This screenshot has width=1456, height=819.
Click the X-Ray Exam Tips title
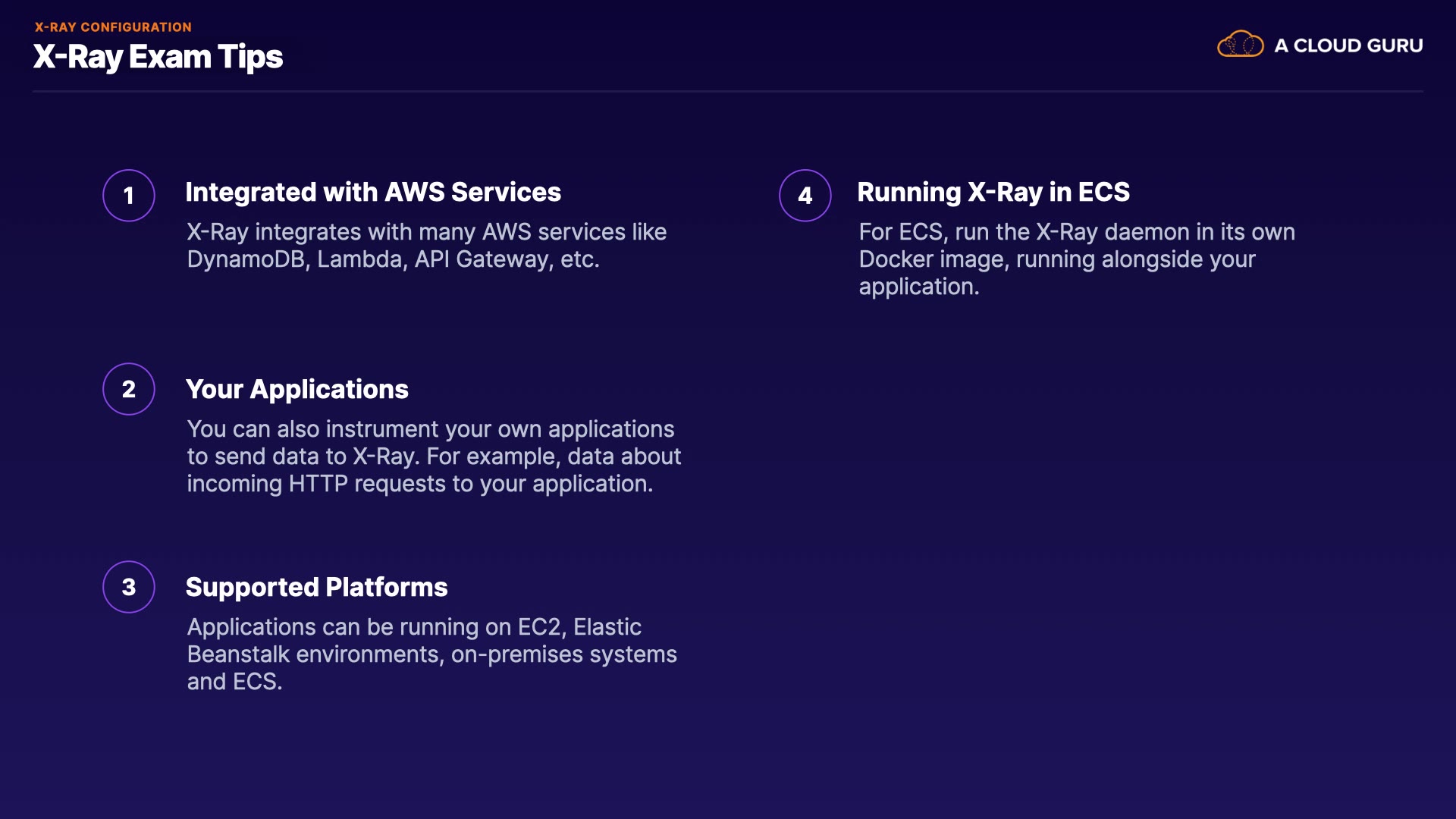[158, 57]
